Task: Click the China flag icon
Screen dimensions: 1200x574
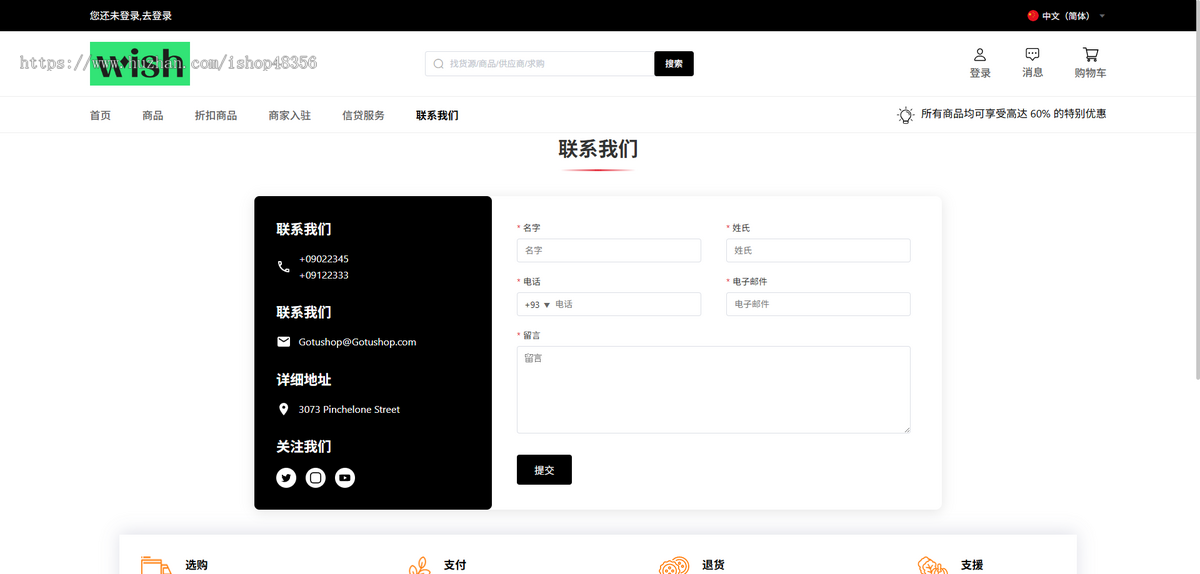Action: [x=1033, y=16]
